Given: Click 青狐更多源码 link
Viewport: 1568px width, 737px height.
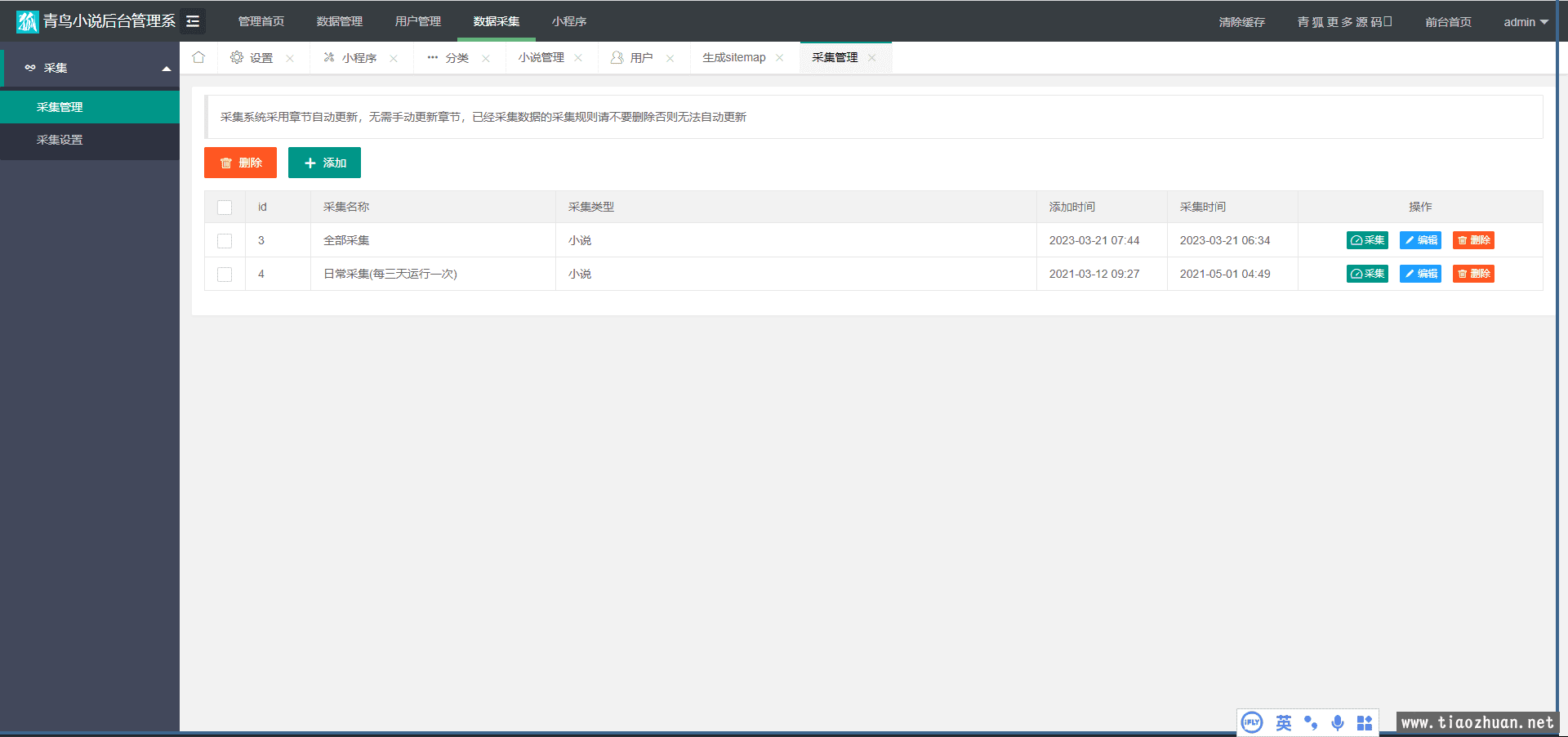Looking at the screenshot, I should pos(1344,22).
